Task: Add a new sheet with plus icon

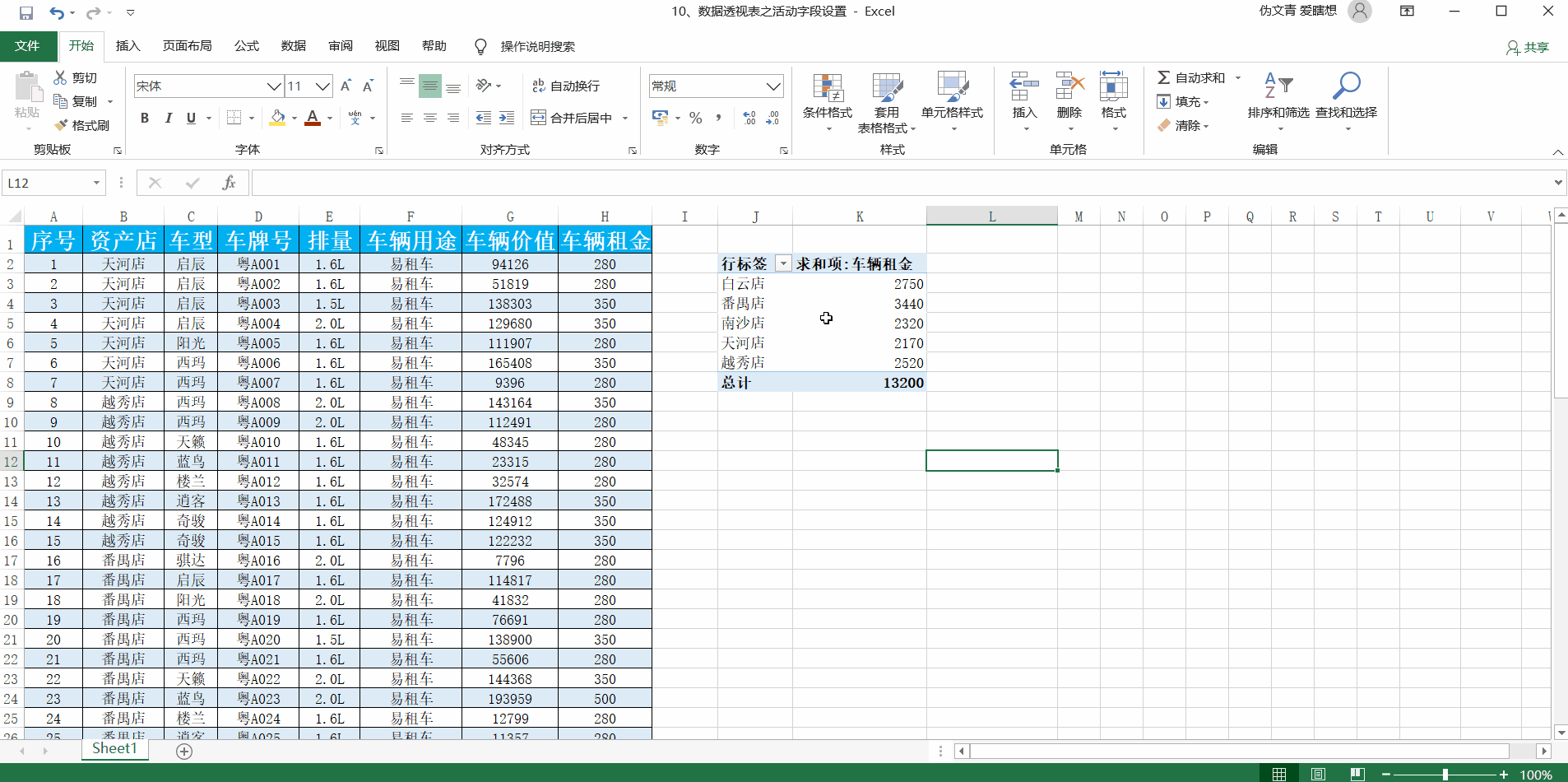Action: point(184,751)
